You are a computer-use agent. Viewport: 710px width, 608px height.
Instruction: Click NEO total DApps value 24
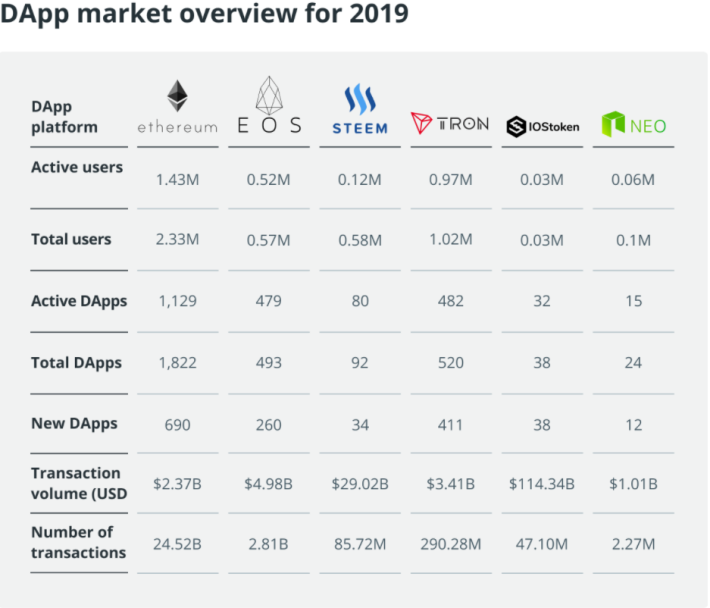tap(633, 363)
